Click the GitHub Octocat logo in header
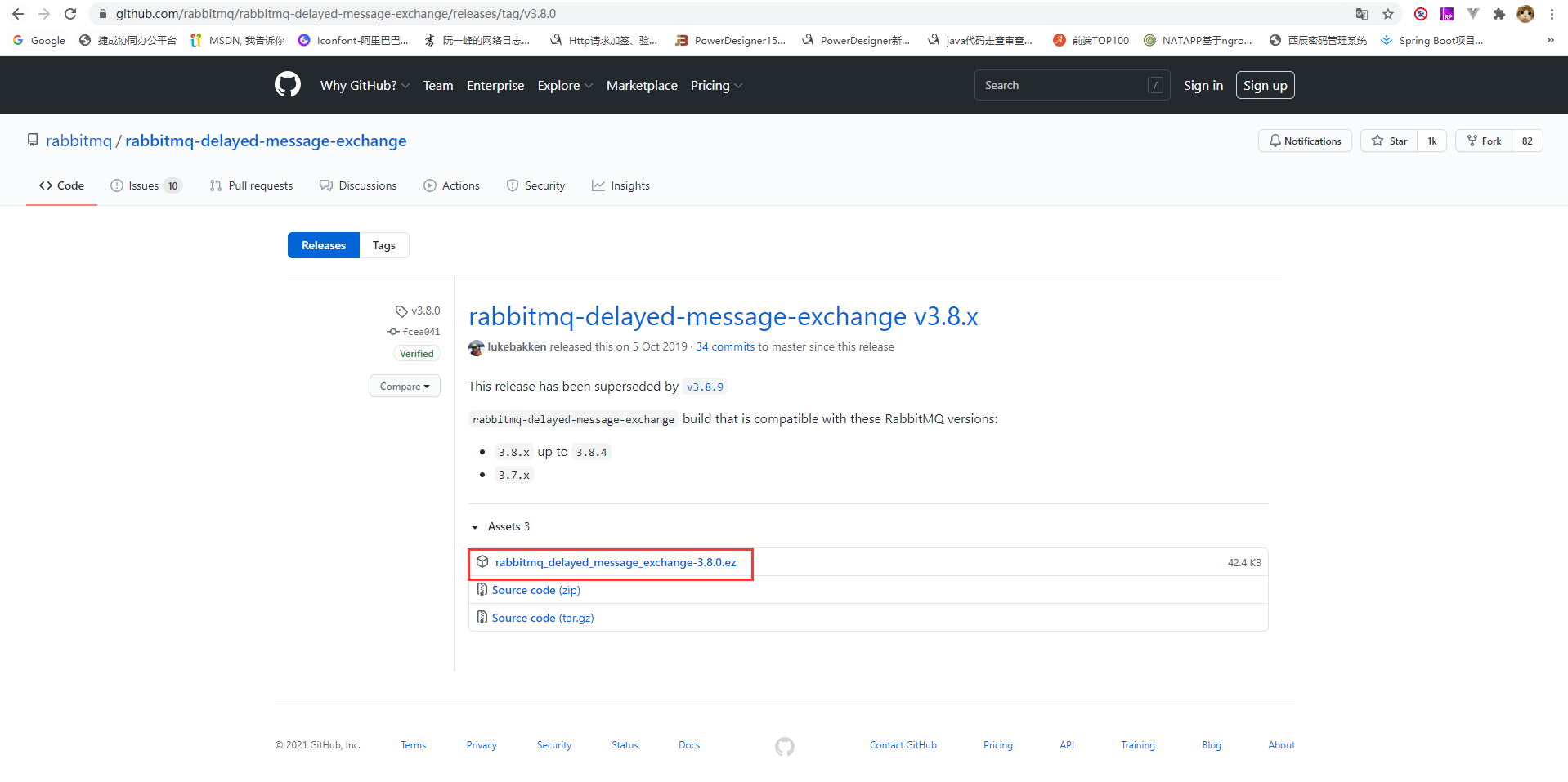Viewport: 1568px width, 782px height. click(288, 84)
